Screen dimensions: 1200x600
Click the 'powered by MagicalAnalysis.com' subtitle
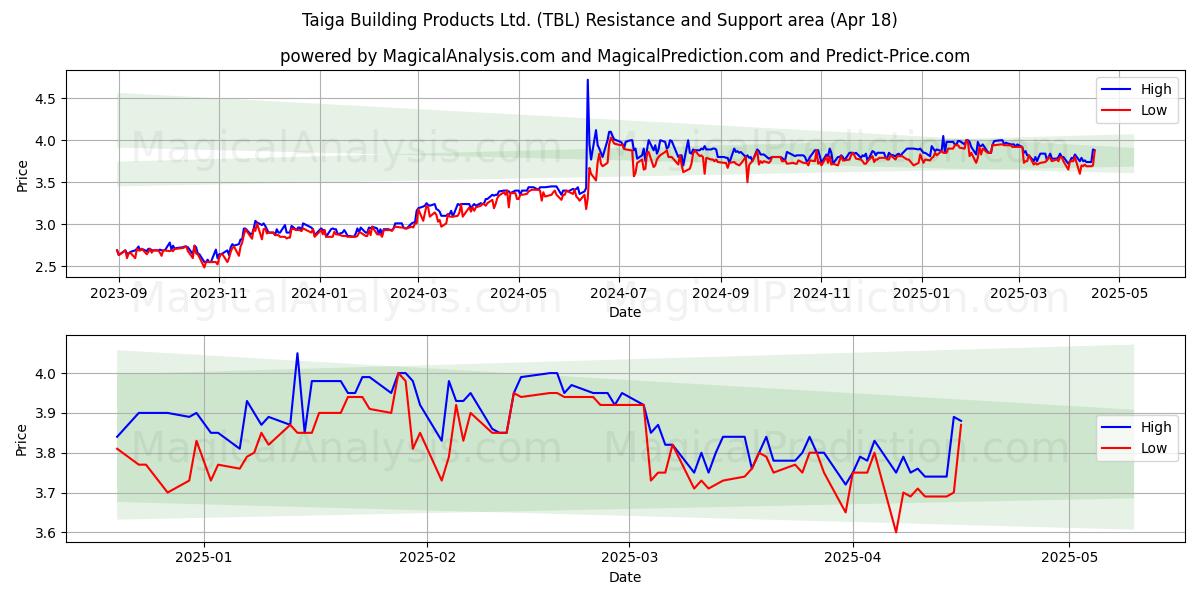[x=625, y=56]
